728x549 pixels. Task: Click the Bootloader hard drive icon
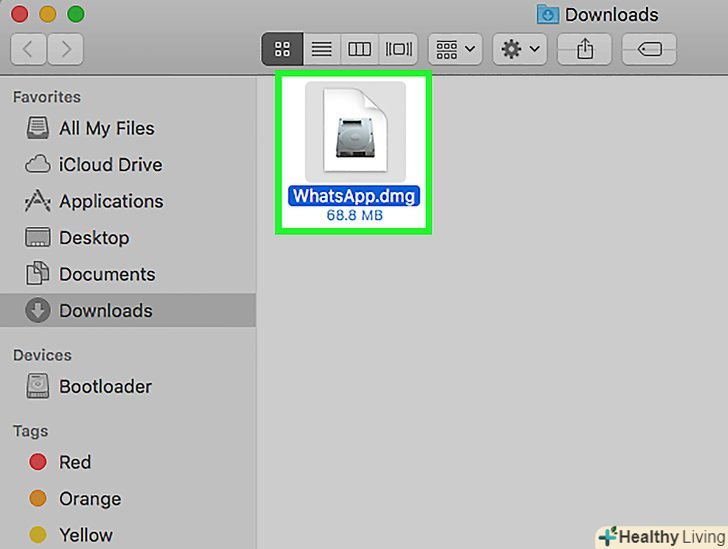pos(38,386)
